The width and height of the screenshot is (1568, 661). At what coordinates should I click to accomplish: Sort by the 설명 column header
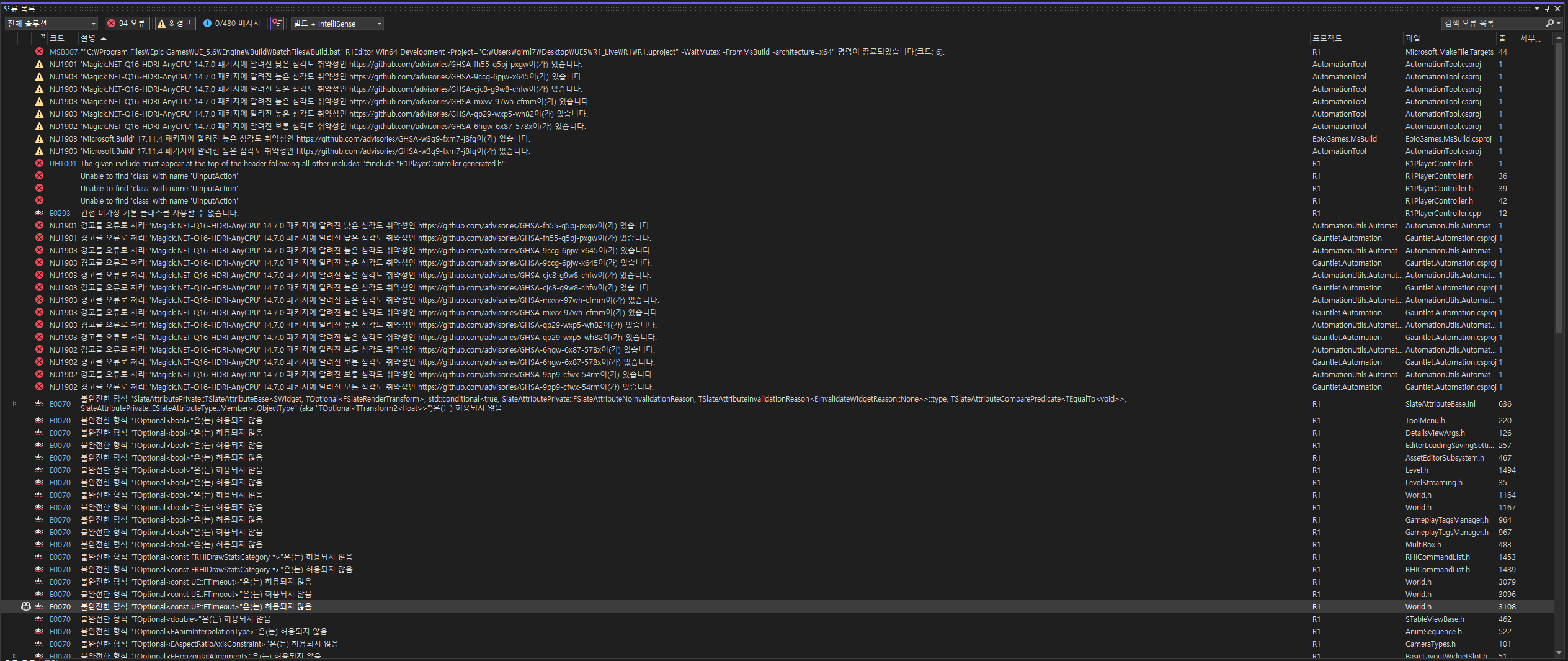click(x=694, y=38)
